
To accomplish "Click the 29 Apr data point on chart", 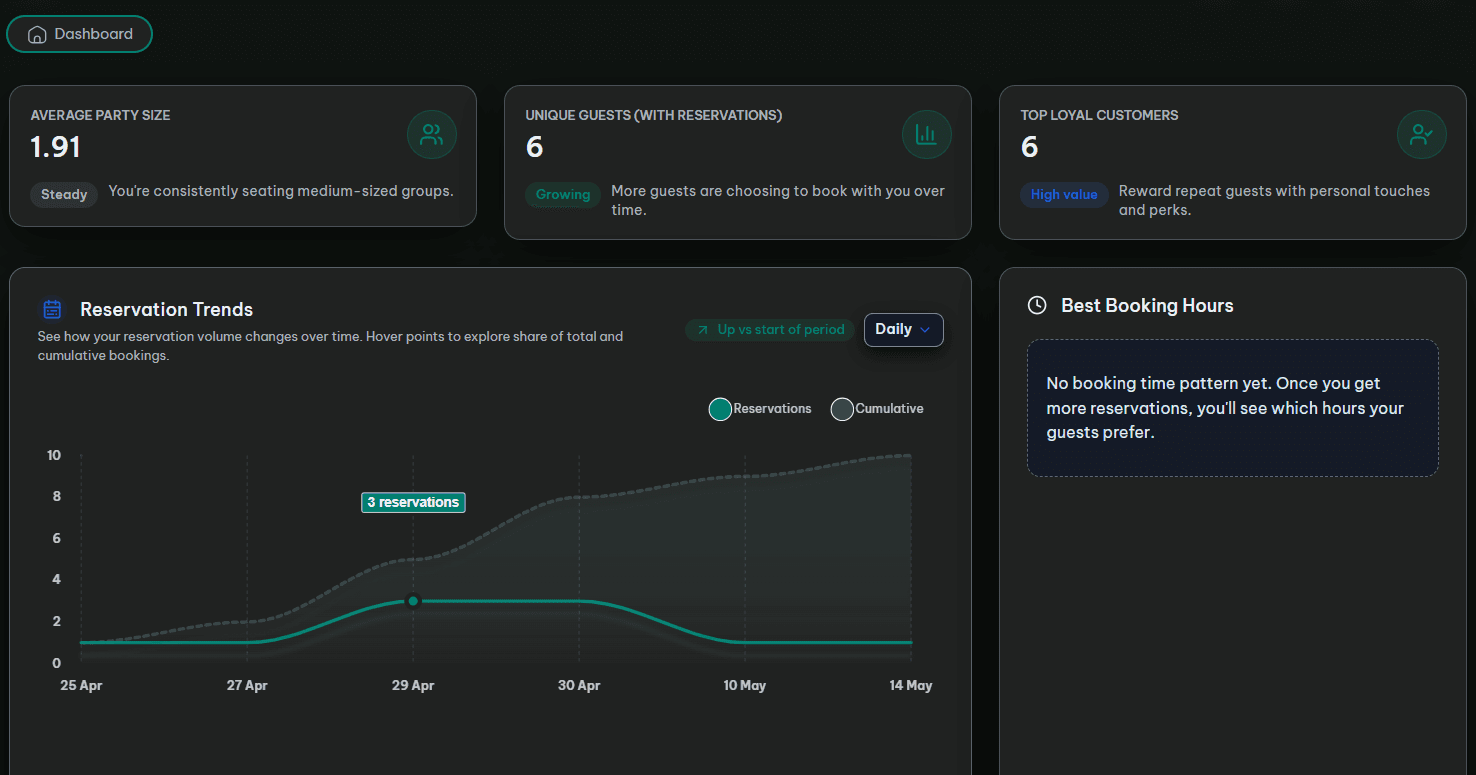I will (x=413, y=601).
